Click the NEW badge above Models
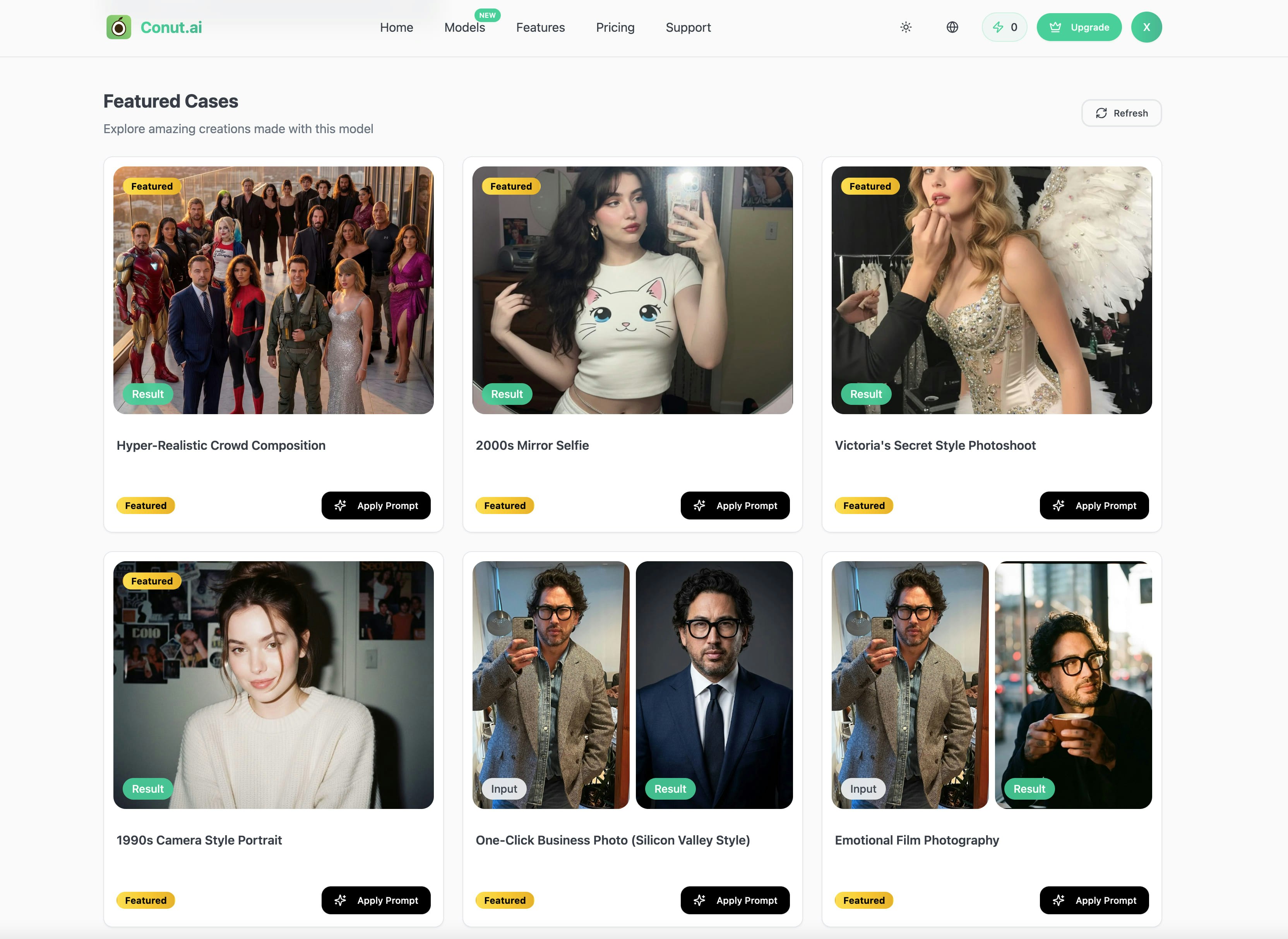 pyautogui.click(x=487, y=15)
